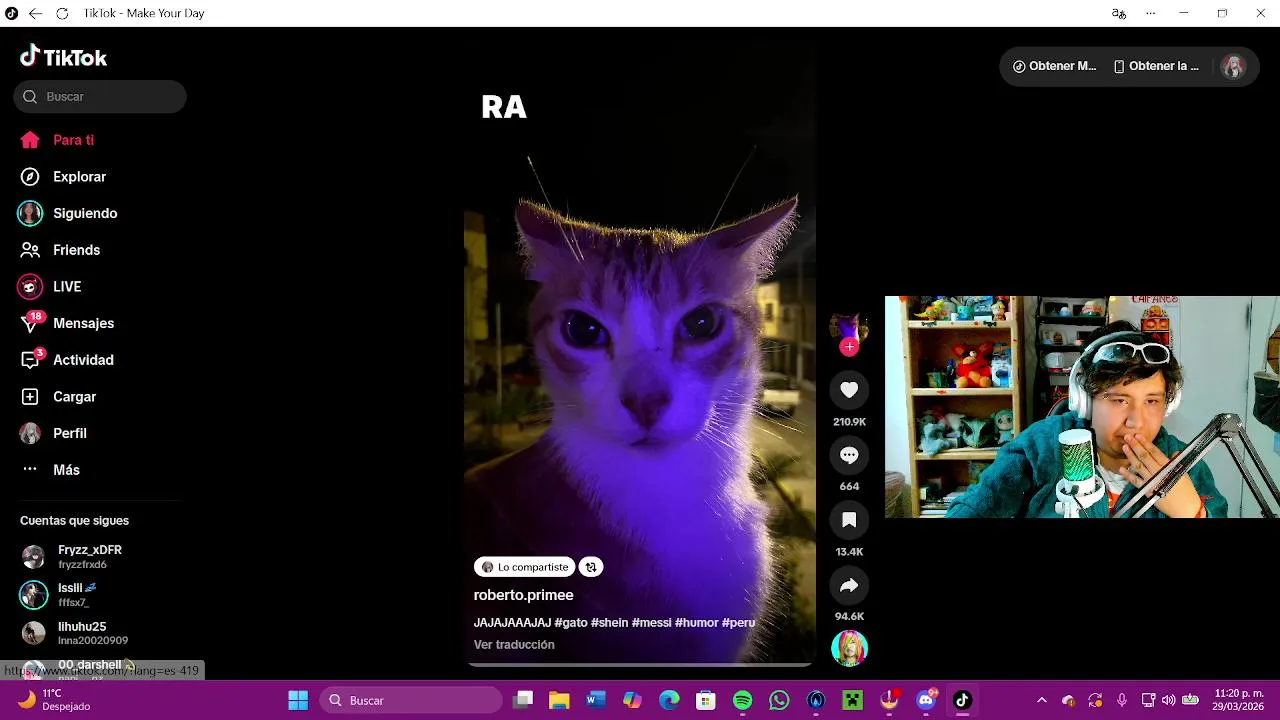Click the microphone tray icon
Screen dimensions: 1280x720
pyautogui.click(x=1122, y=700)
